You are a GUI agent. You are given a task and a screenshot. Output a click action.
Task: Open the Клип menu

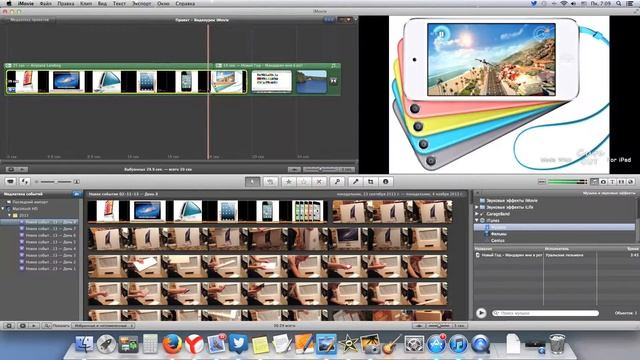[86, 4]
